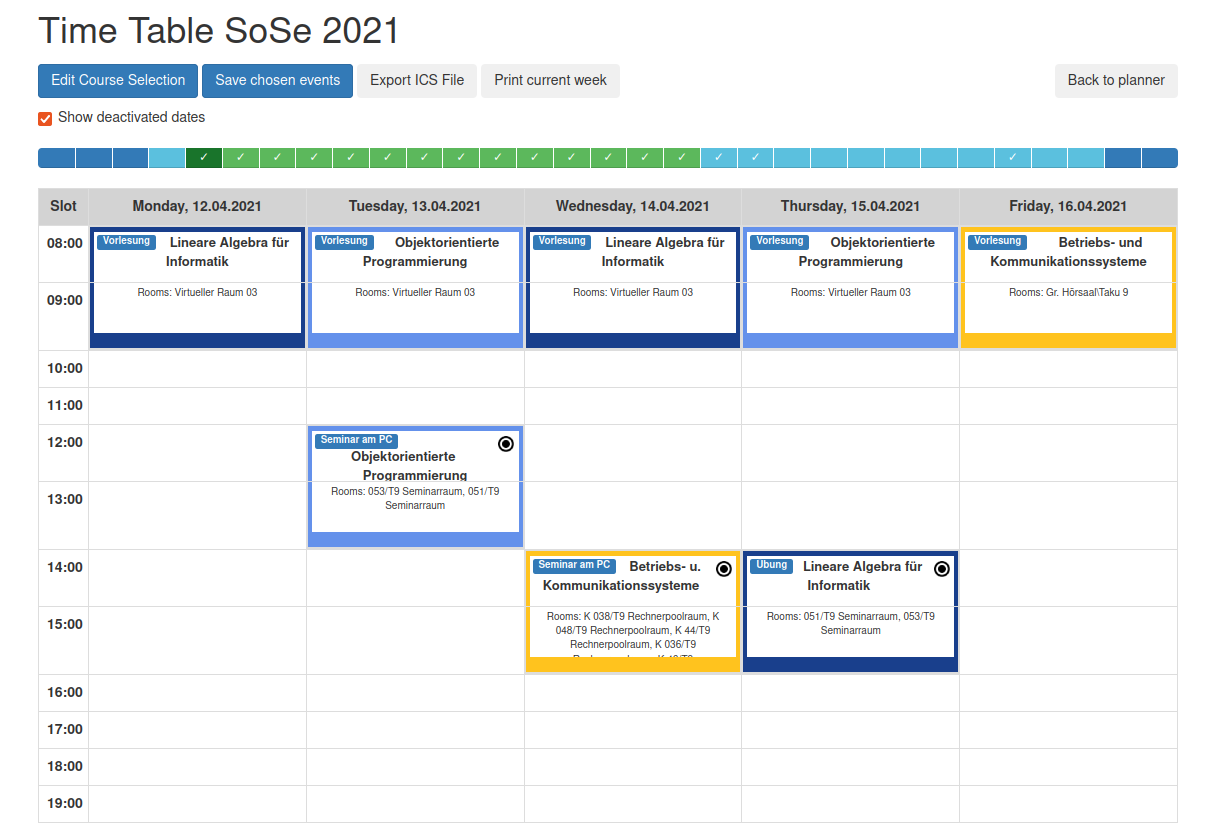Click the Friday, 16.04.2021 column header

pyautogui.click(x=1068, y=207)
